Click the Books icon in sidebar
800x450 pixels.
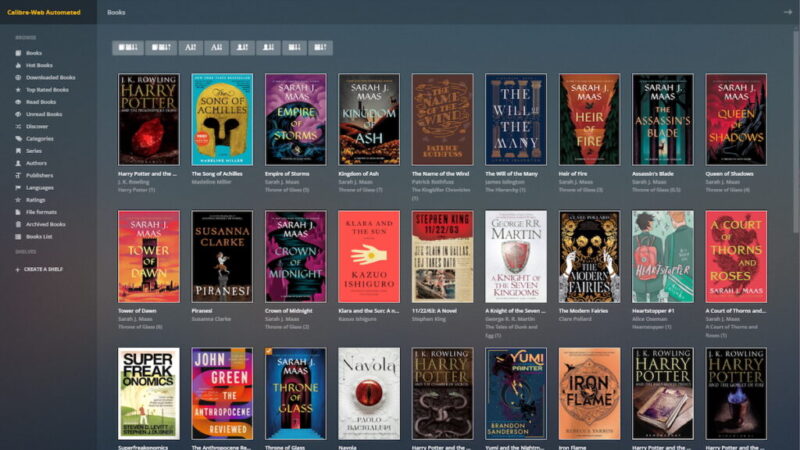pos(18,53)
